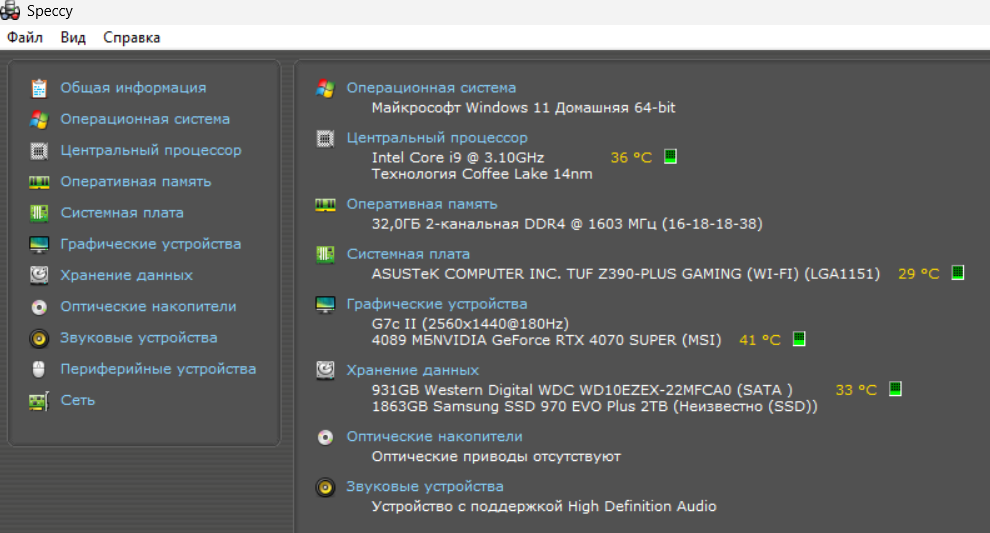This screenshot has width=990, height=533.
Task: Click the Звуковые устройства sidebar speaker icon
Action: [39, 338]
